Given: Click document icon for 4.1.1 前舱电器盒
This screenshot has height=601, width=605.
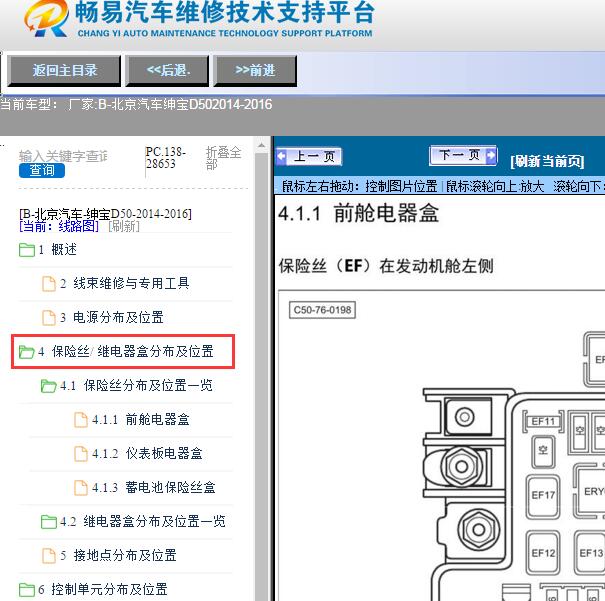Looking at the screenshot, I should point(81,420).
